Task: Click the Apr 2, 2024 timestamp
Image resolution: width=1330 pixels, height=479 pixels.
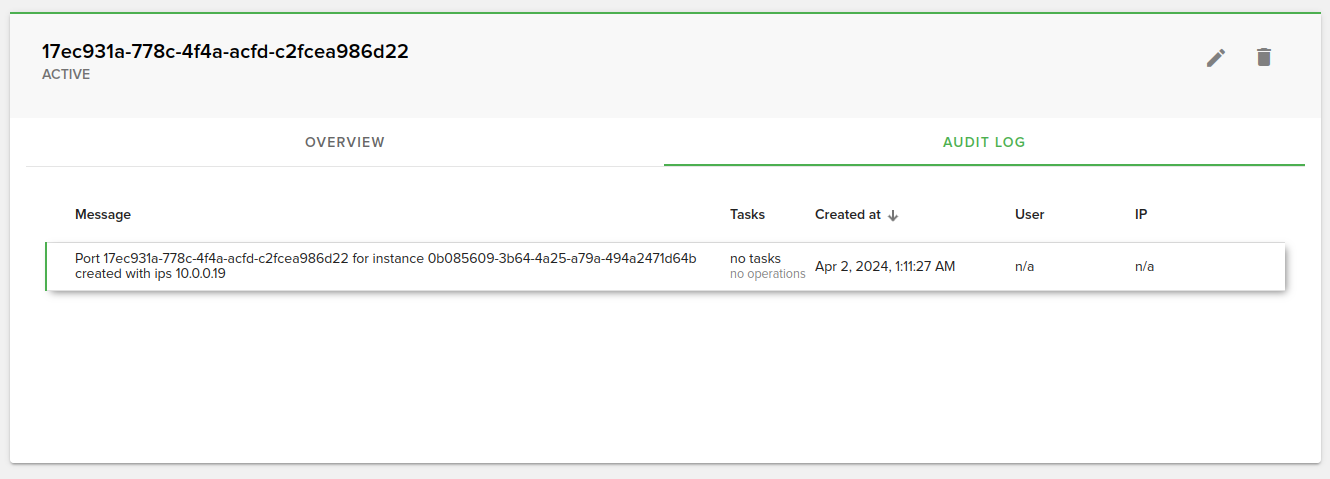Action: pos(885,267)
